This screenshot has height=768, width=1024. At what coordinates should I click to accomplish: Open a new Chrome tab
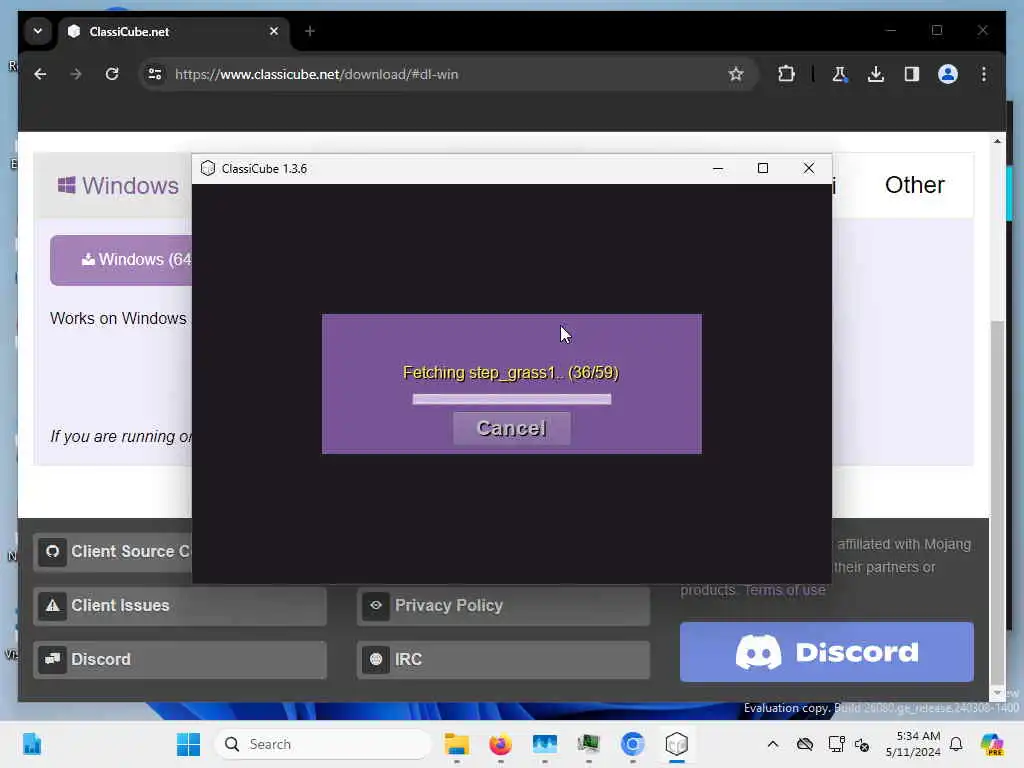[310, 31]
